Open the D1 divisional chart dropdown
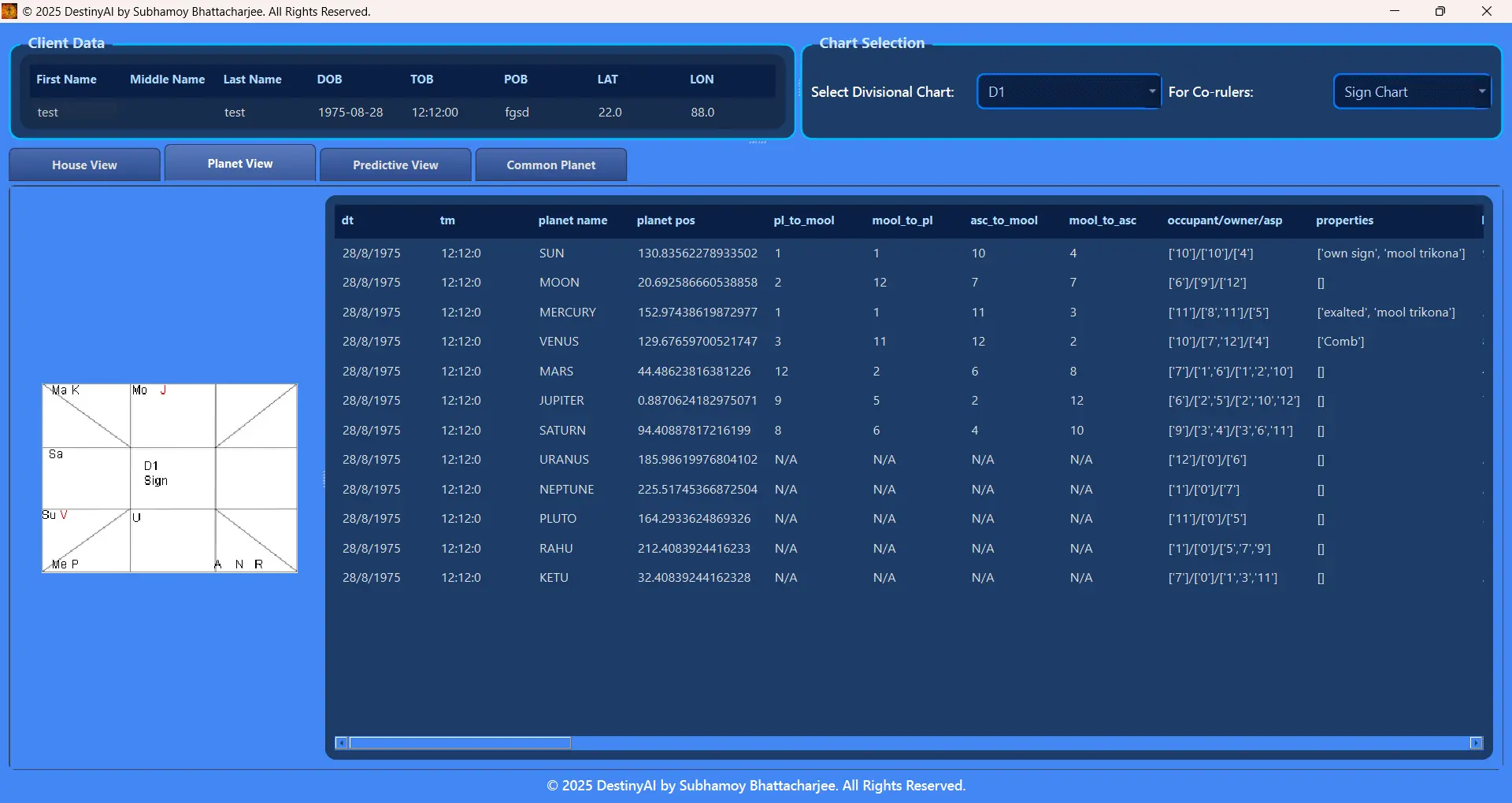This screenshot has width=1512, height=803. pyautogui.click(x=1069, y=92)
